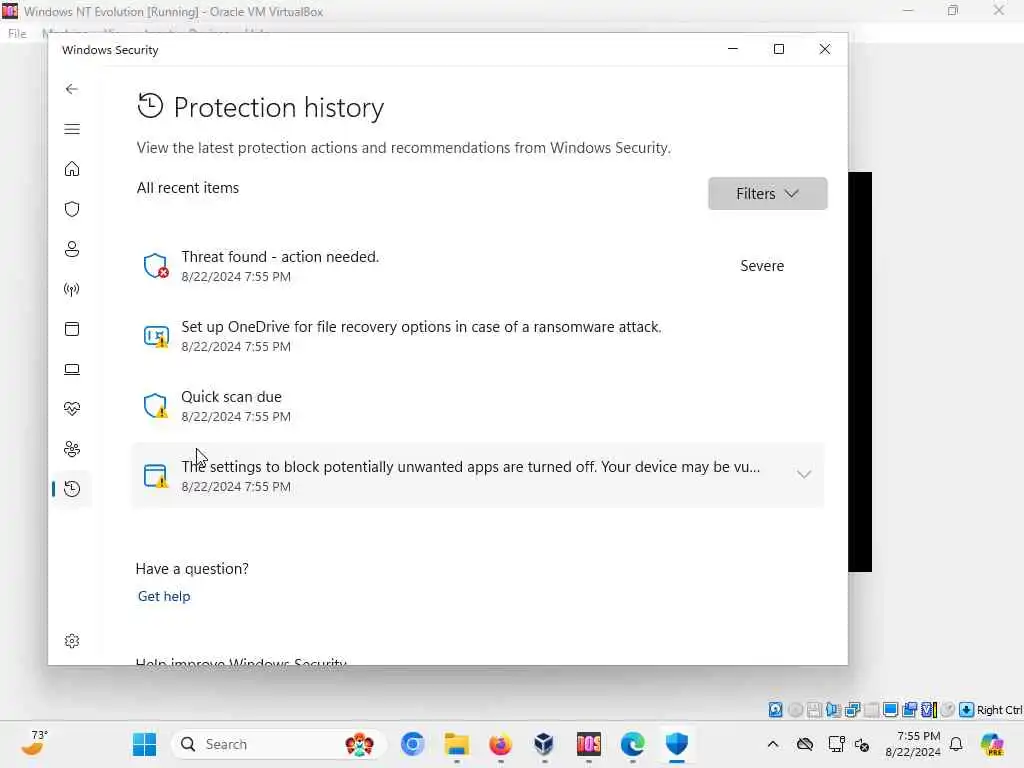Open Windows Security settings gear
This screenshot has height=768, width=1024.
72,641
